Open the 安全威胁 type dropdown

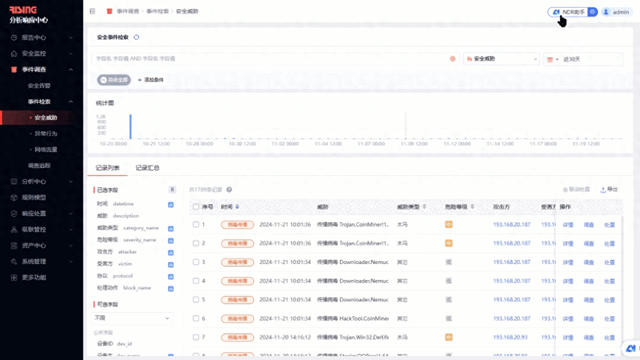[x=501, y=59]
